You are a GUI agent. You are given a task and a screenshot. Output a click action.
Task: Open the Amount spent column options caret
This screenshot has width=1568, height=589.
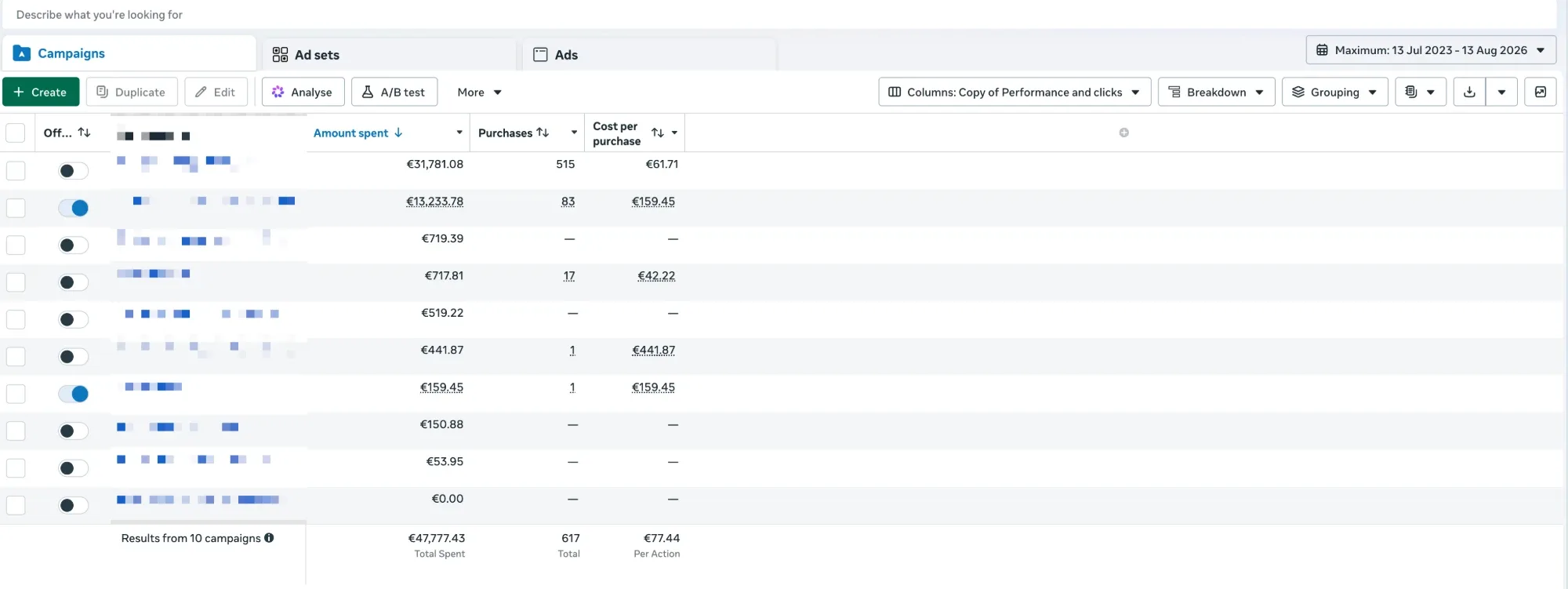coord(459,133)
